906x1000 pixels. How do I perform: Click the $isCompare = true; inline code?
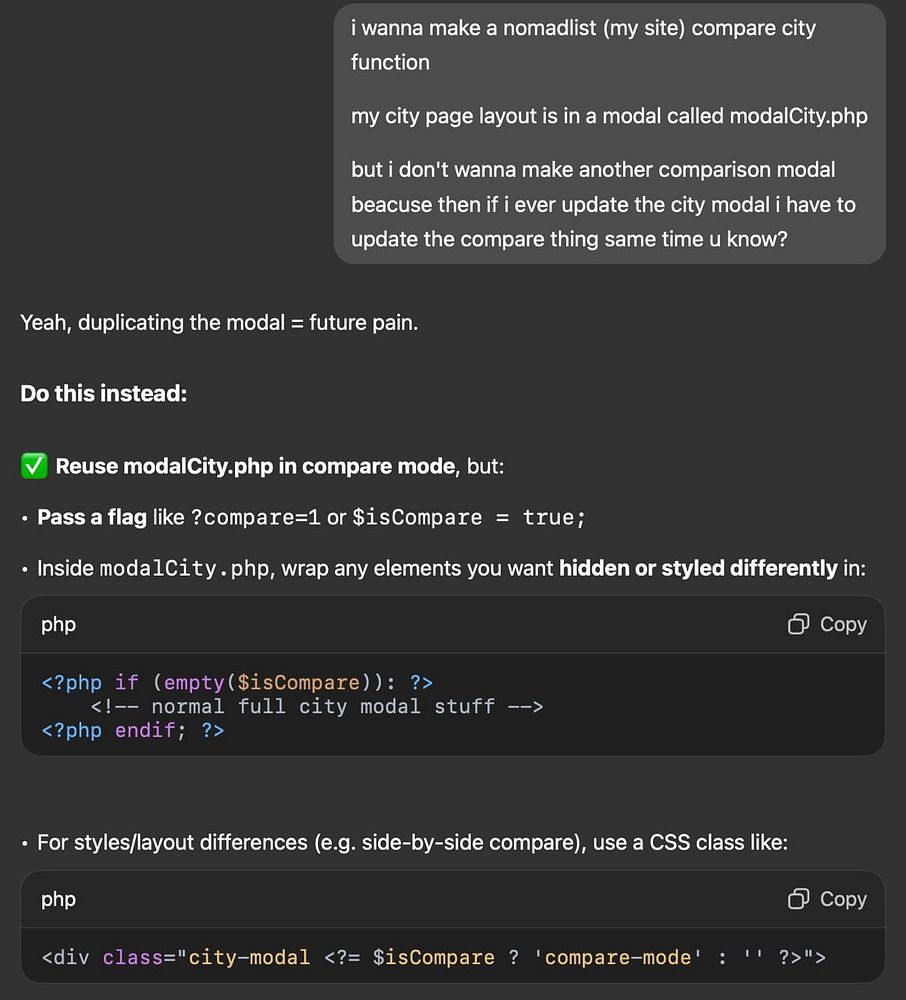[469, 518]
